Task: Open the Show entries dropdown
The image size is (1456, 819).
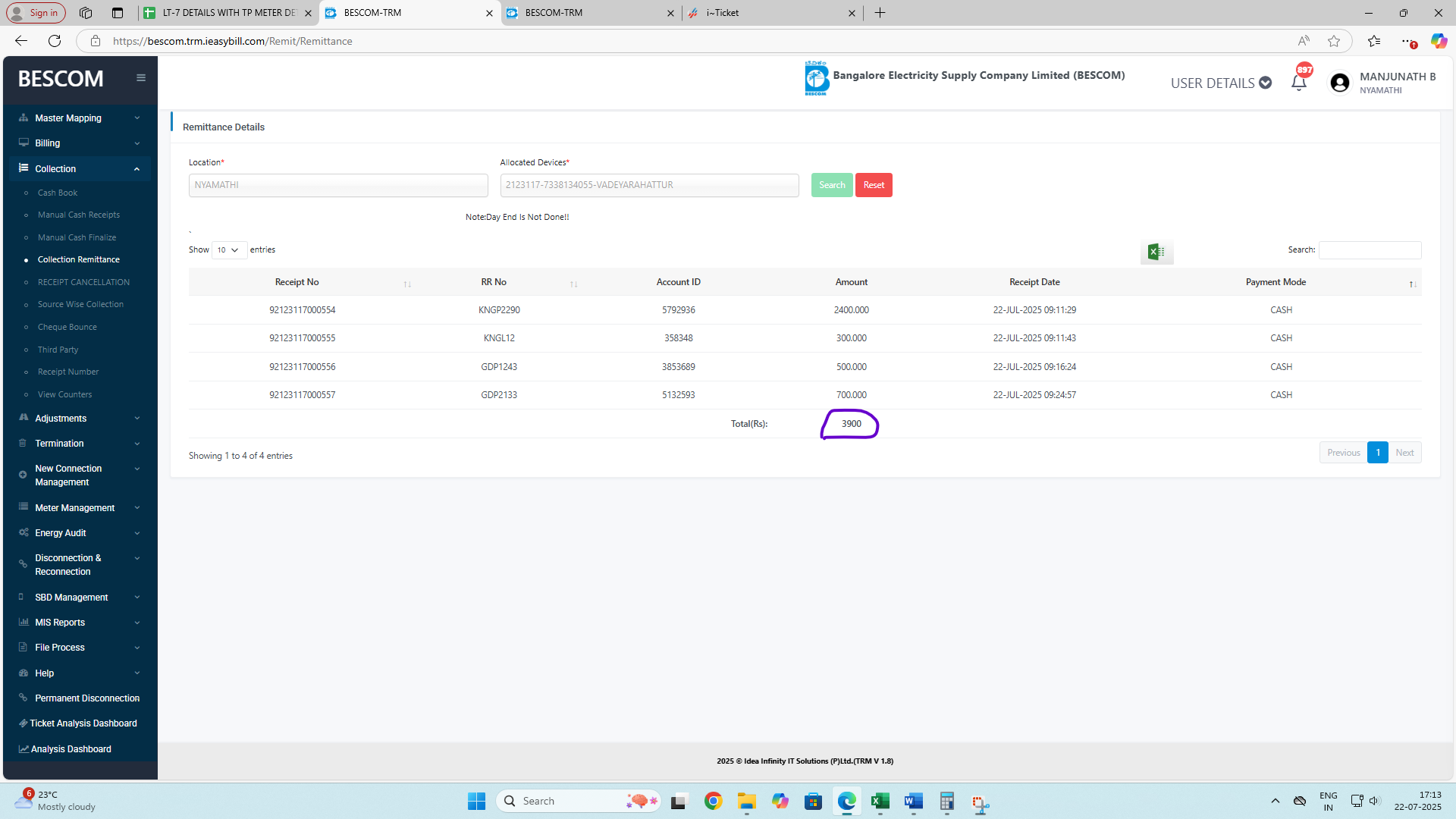Action: point(228,249)
